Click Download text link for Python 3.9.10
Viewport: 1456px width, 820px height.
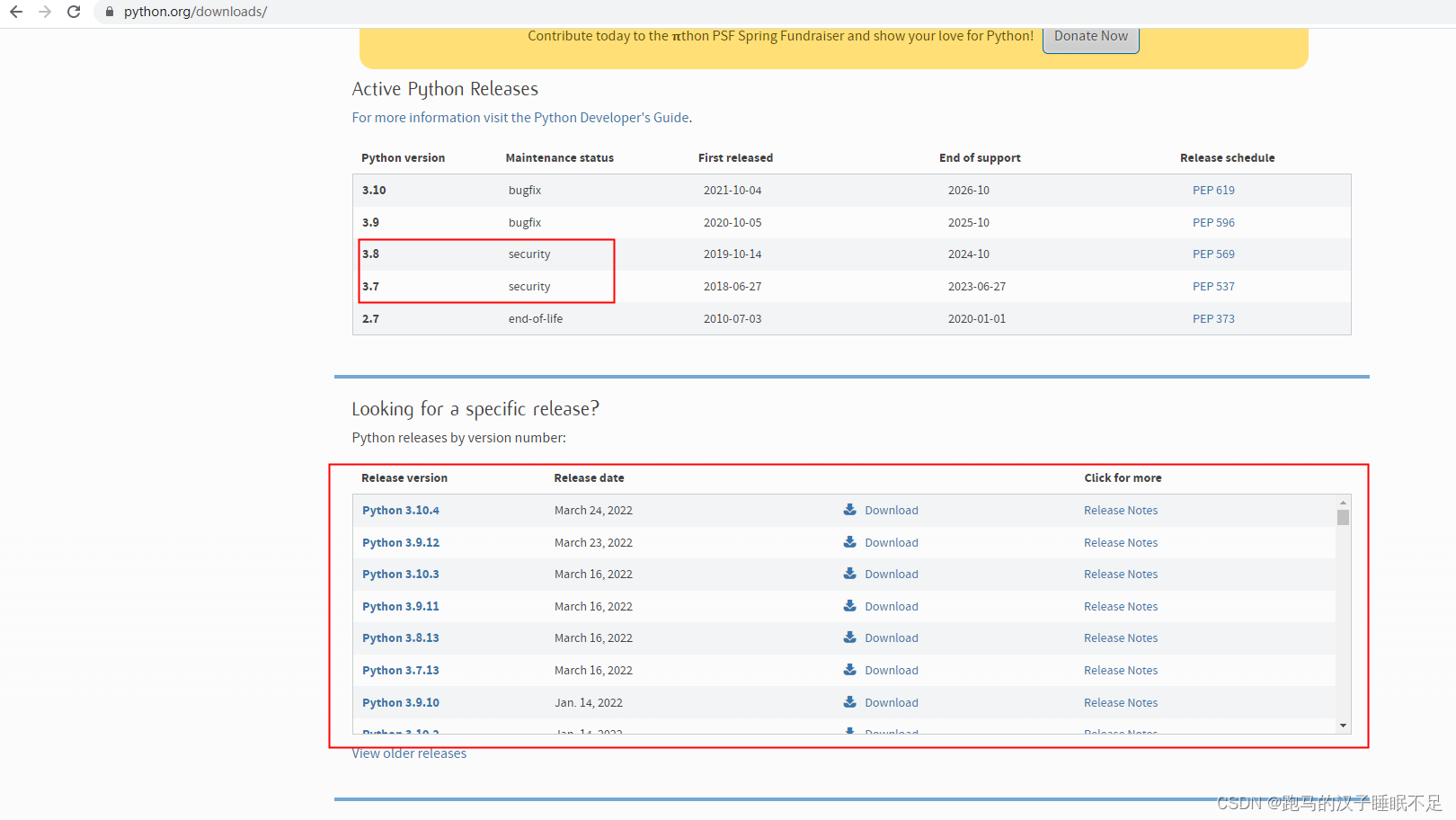pos(892,703)
